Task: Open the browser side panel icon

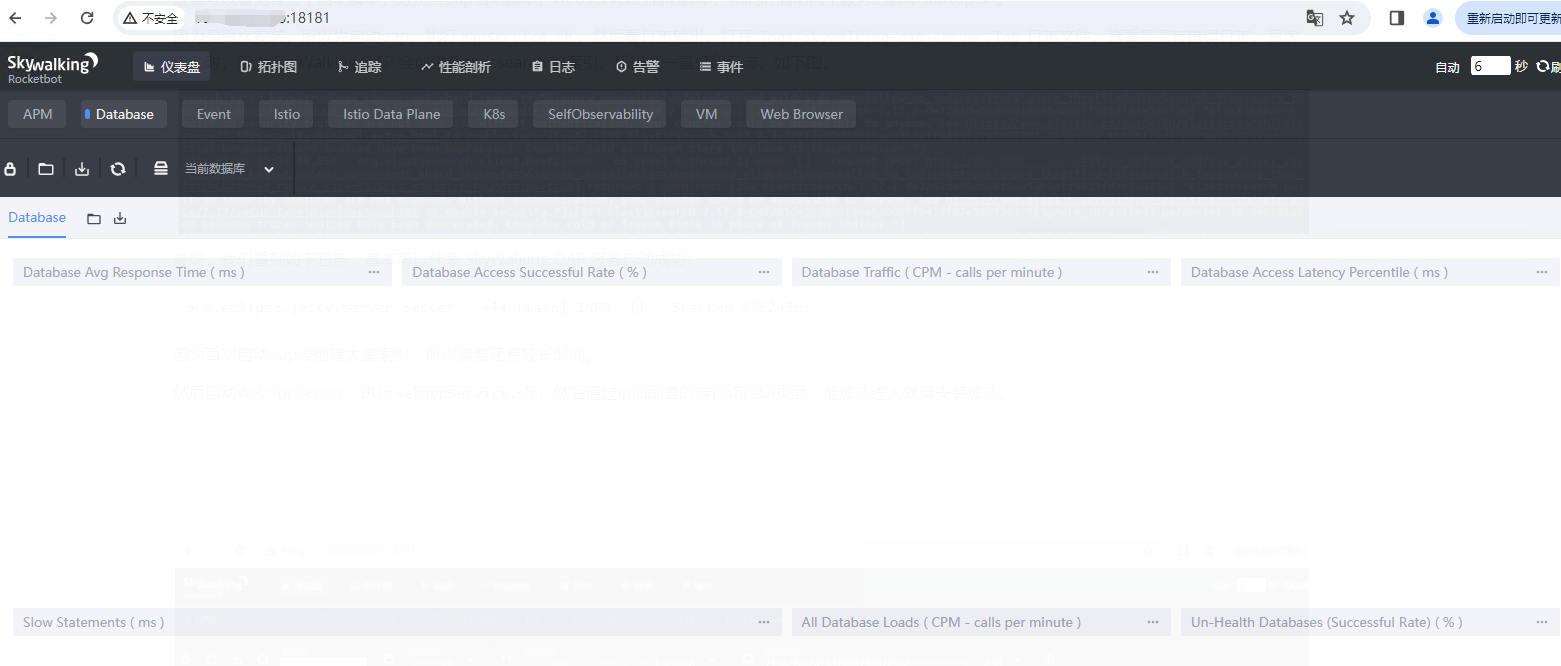Action: (1397, 18)
